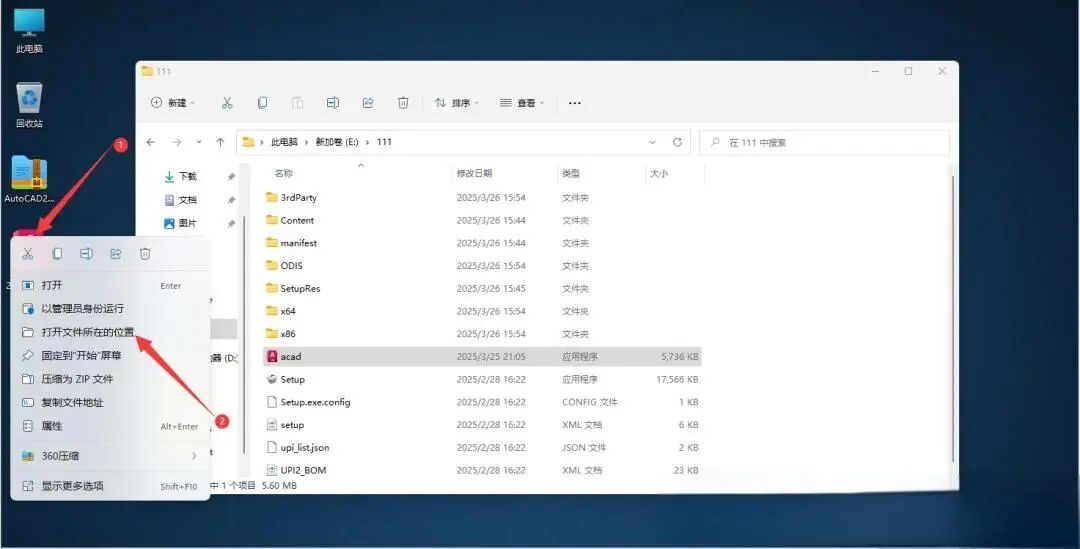Click Rename icon in Explorer toolbar

click(333, 103)
